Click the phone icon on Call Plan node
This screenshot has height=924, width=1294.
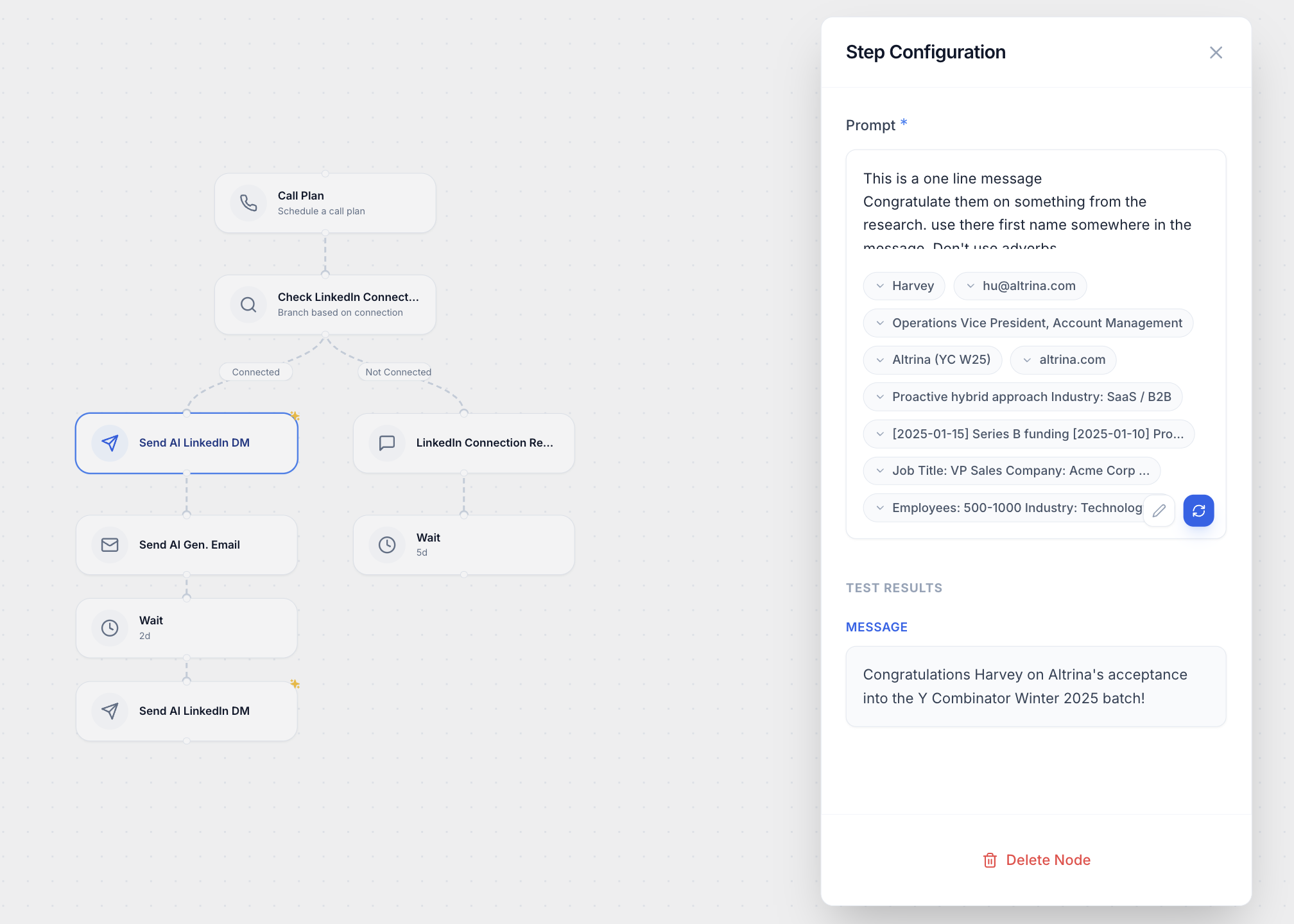(x=248, y=203)
